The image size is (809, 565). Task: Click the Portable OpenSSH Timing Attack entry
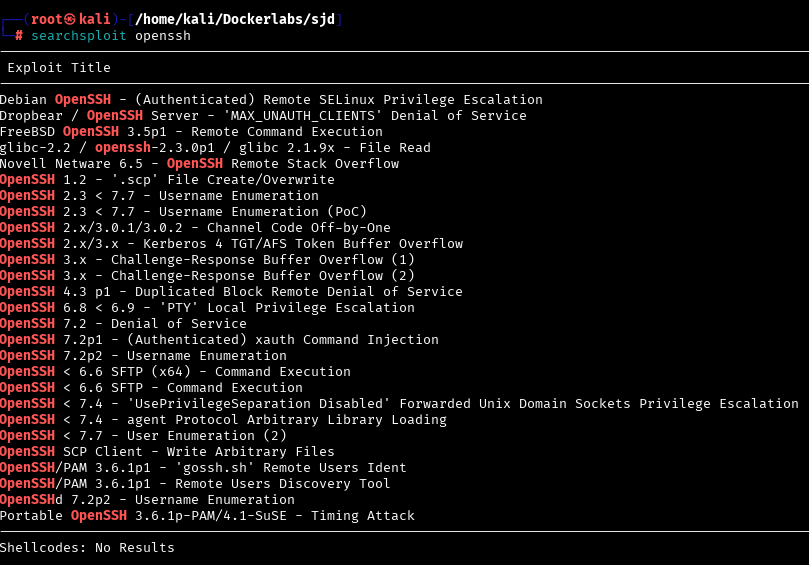[207, 516]
